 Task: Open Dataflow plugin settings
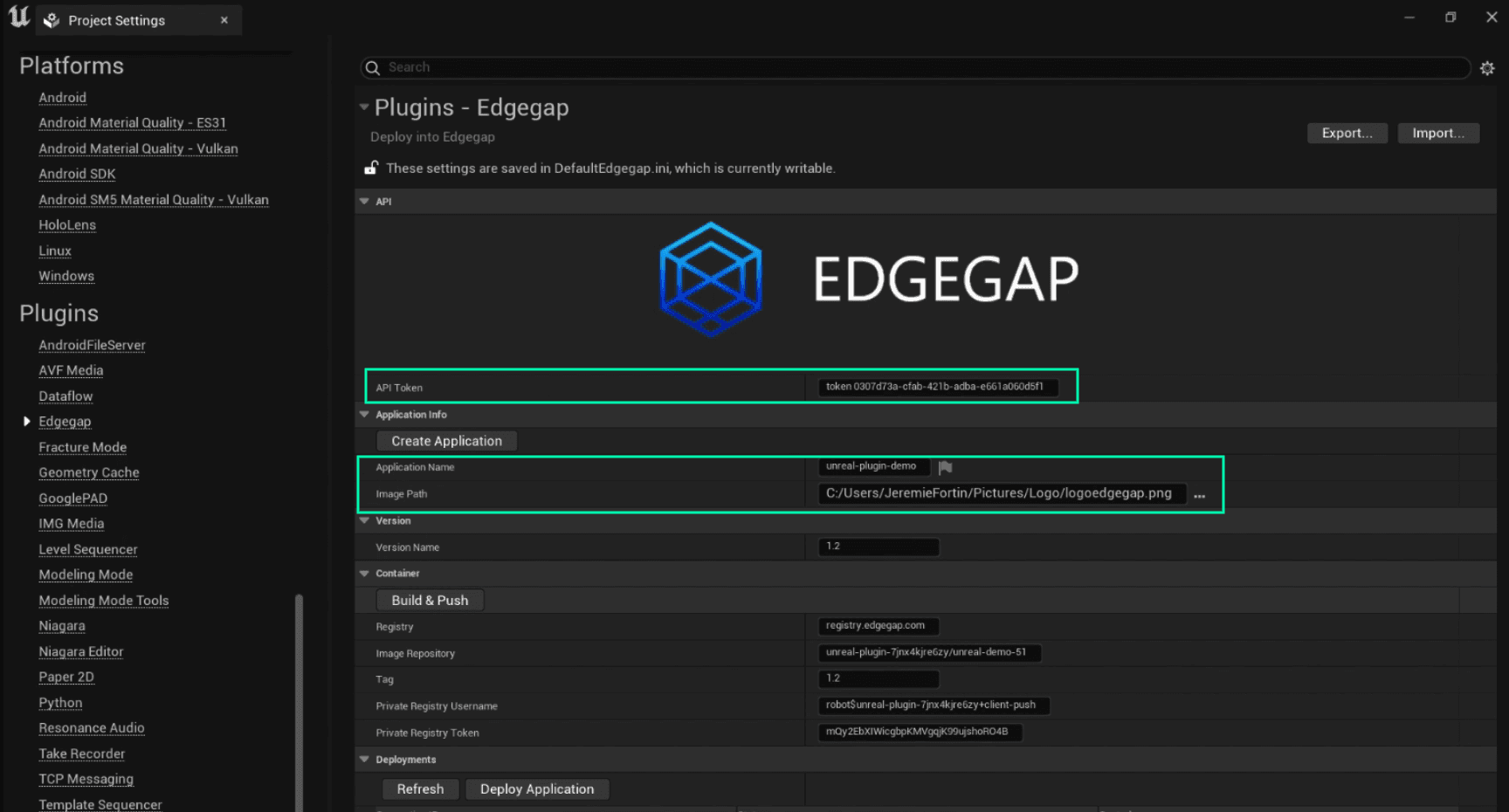(65, 396)
